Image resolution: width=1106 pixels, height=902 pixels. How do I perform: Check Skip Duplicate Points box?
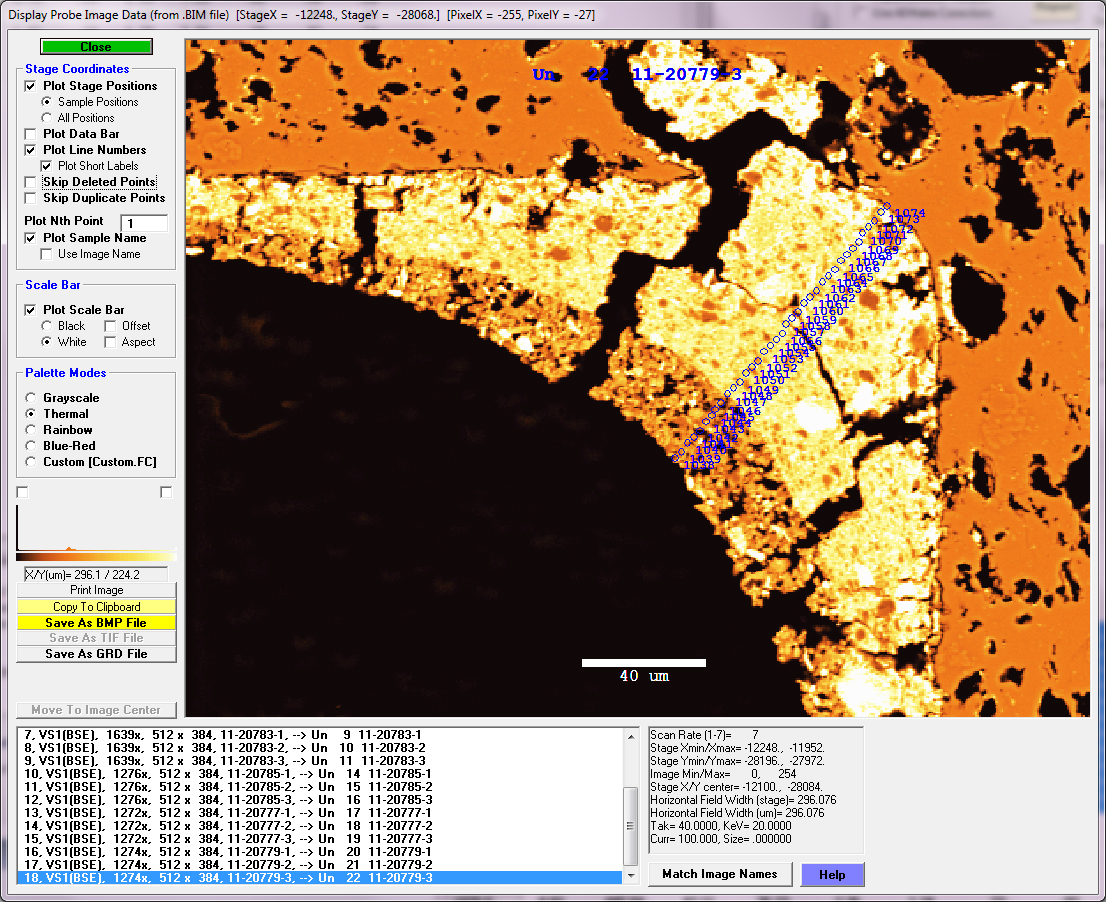click(x=30, y=198)
